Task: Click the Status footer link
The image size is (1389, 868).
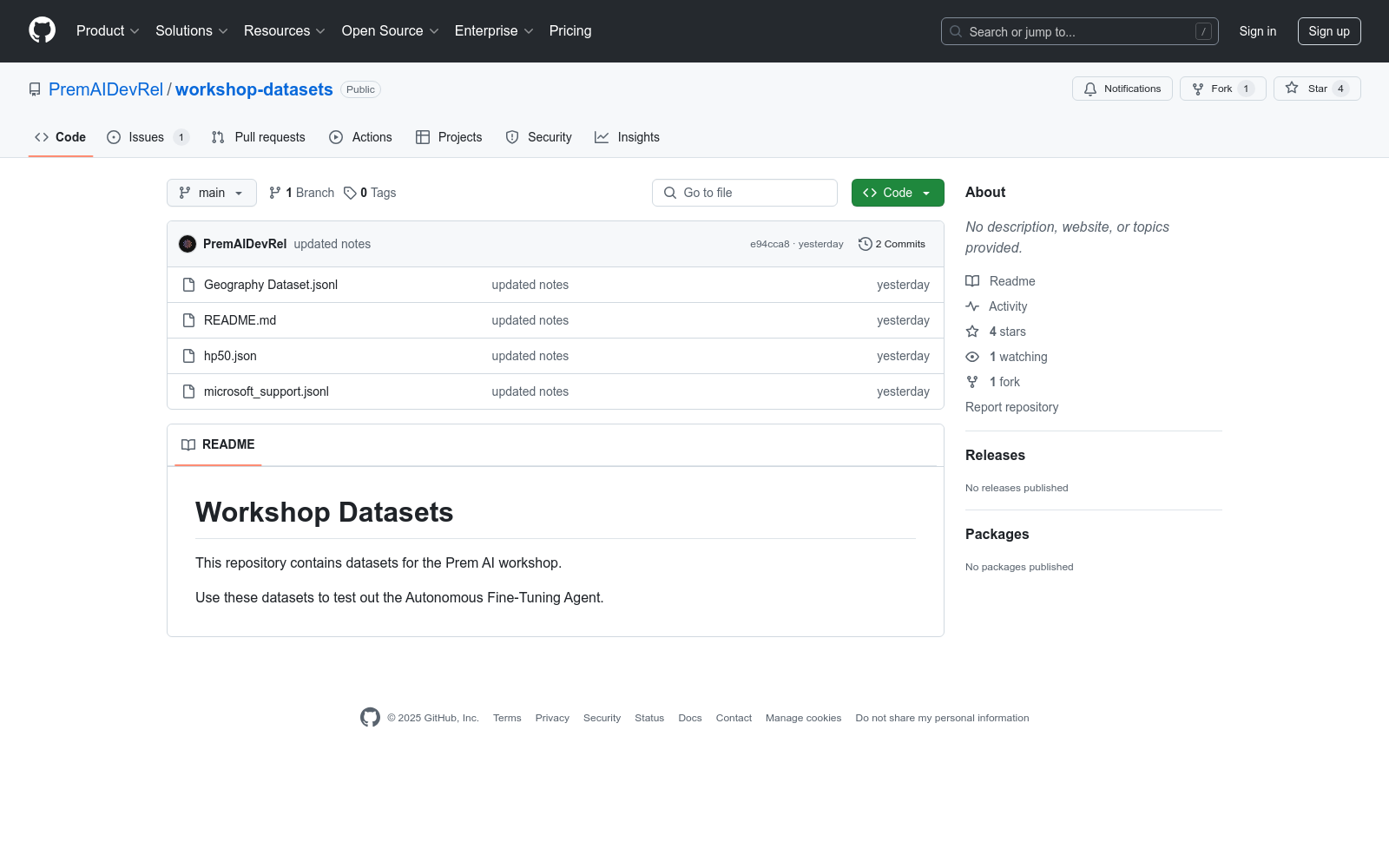Action: click(649, 718)
